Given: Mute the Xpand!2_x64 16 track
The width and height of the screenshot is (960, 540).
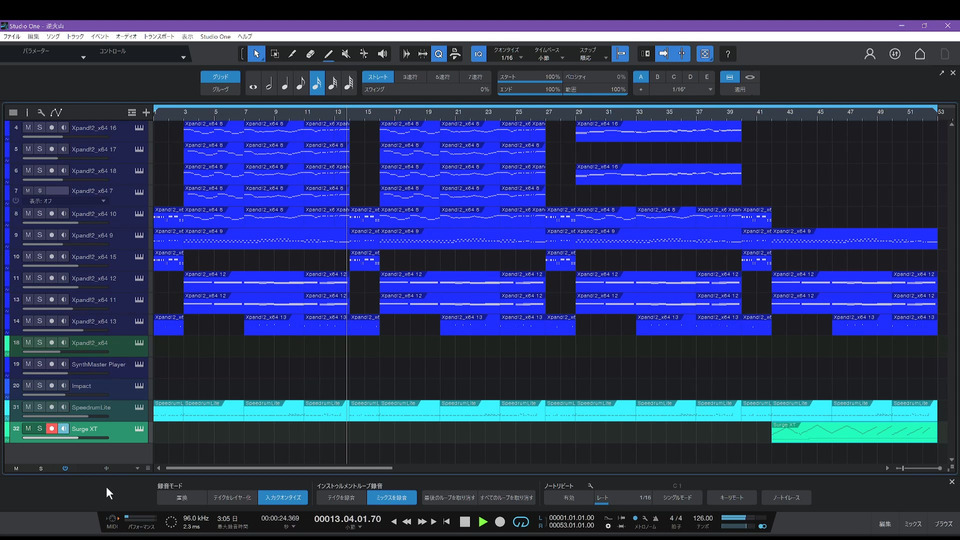Looking at the screenshot, I should pyautogui.click(x=28, y=128).
